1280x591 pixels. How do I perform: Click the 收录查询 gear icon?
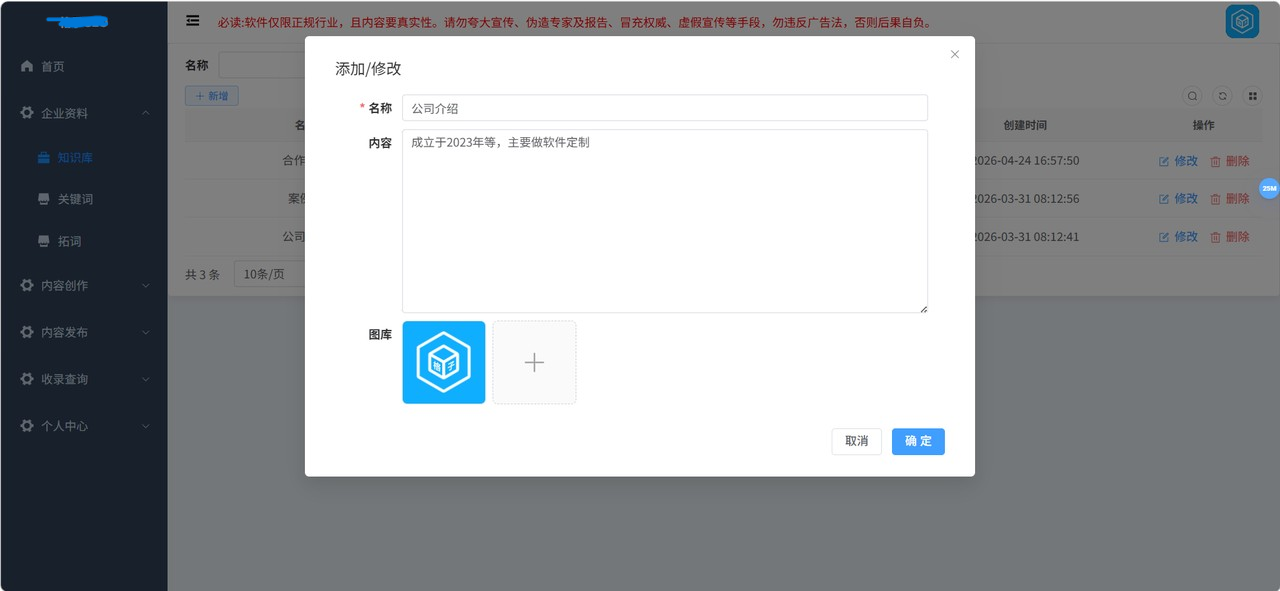27,379
